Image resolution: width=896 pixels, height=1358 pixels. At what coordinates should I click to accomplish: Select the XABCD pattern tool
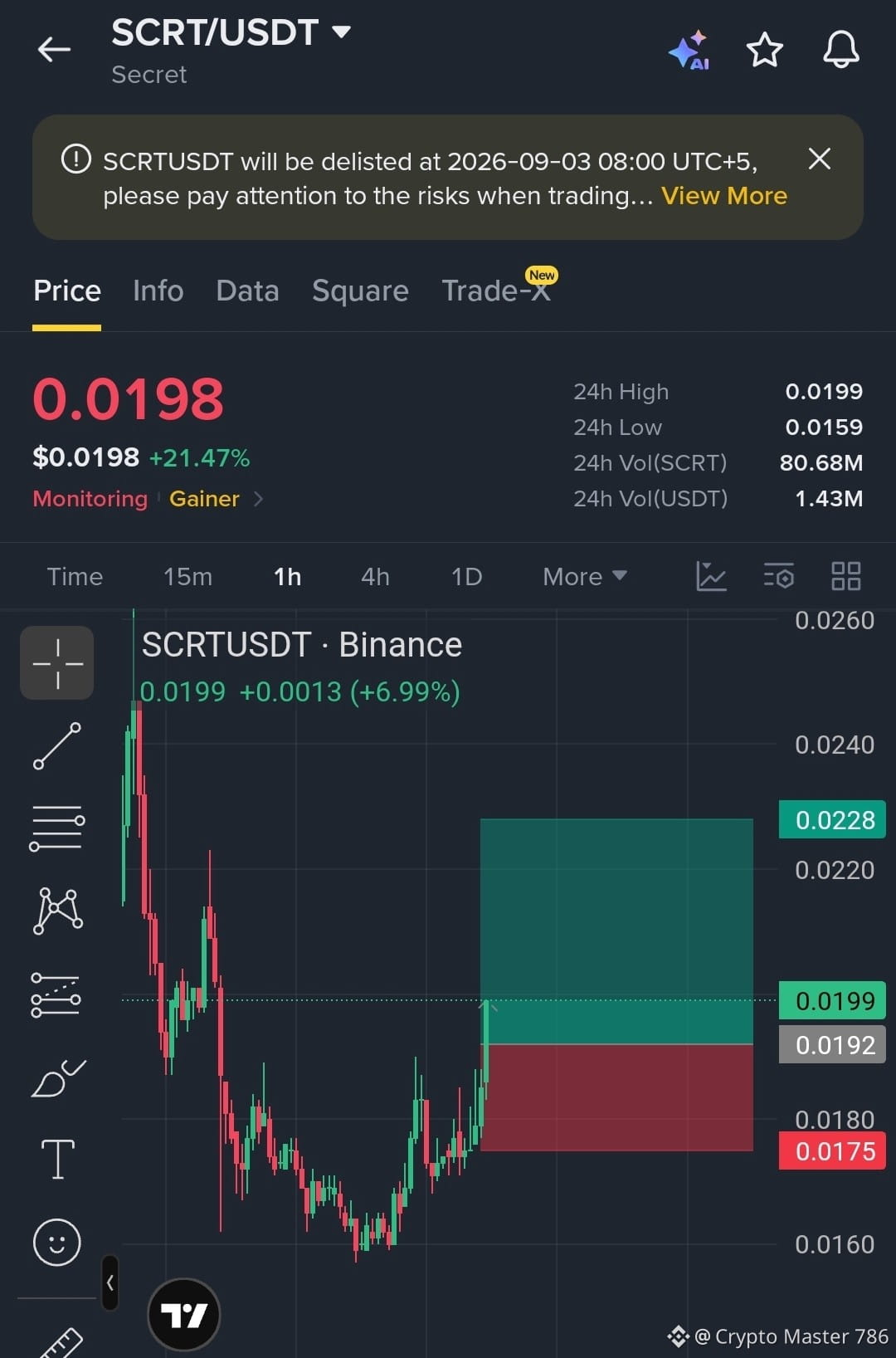(x=57, y=911)
